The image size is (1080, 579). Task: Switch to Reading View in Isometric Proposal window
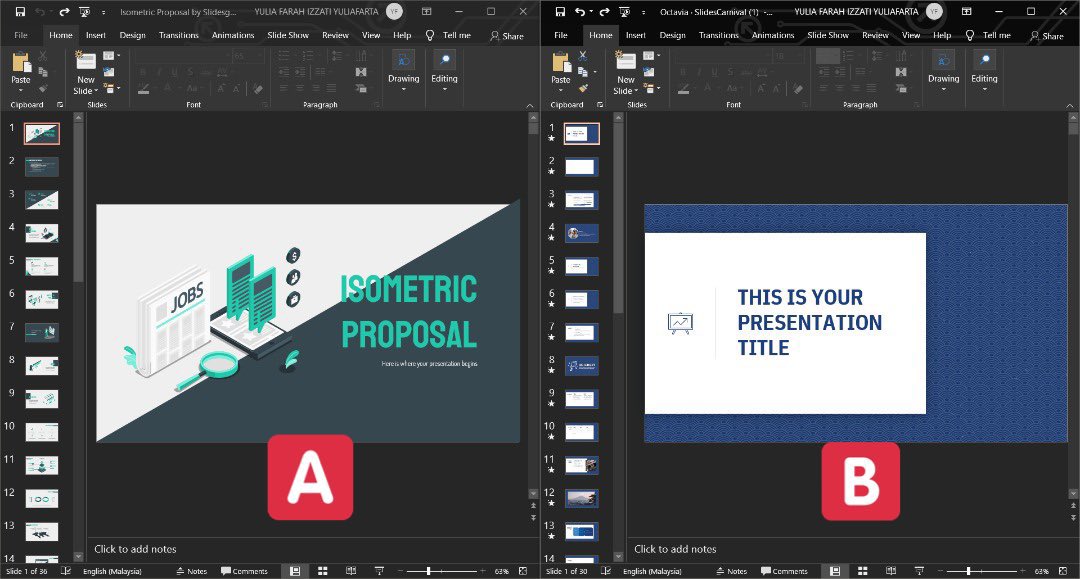351,571
